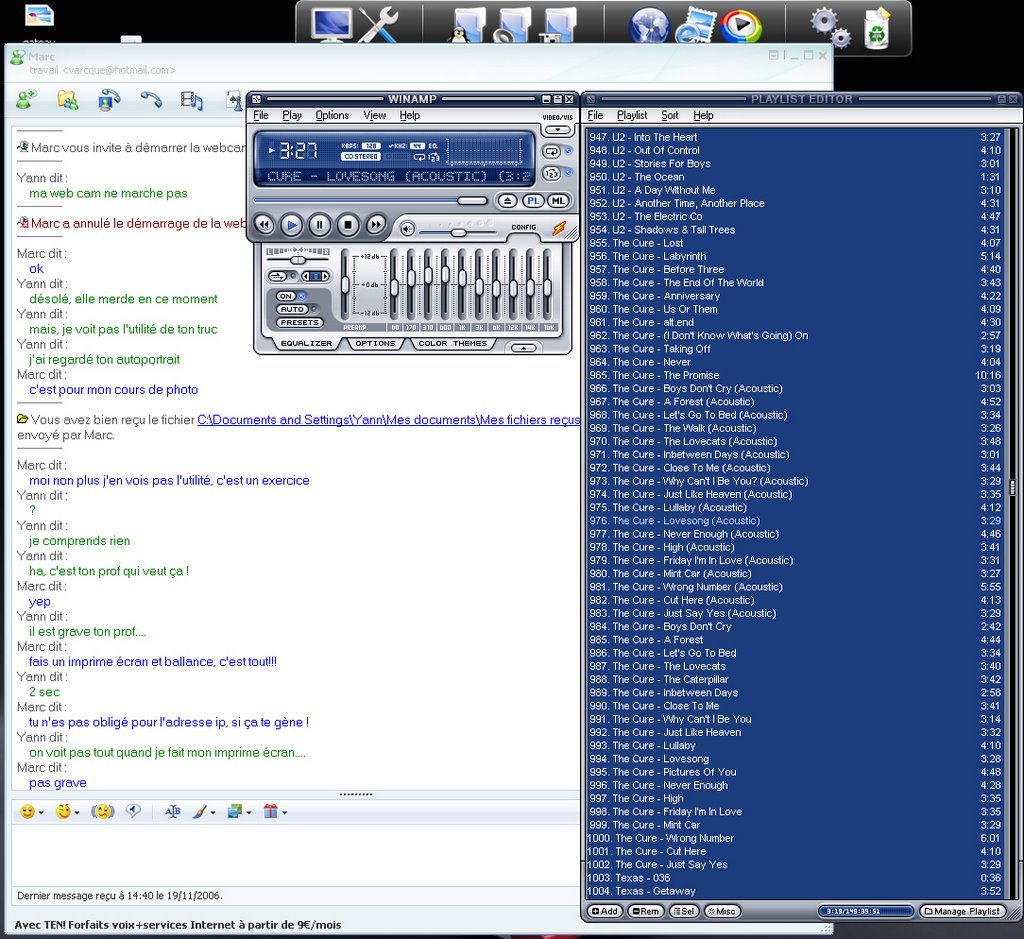Open Winamp's Play menu
The width and height of the screenshot is (1024, 939).
[292, 115]
